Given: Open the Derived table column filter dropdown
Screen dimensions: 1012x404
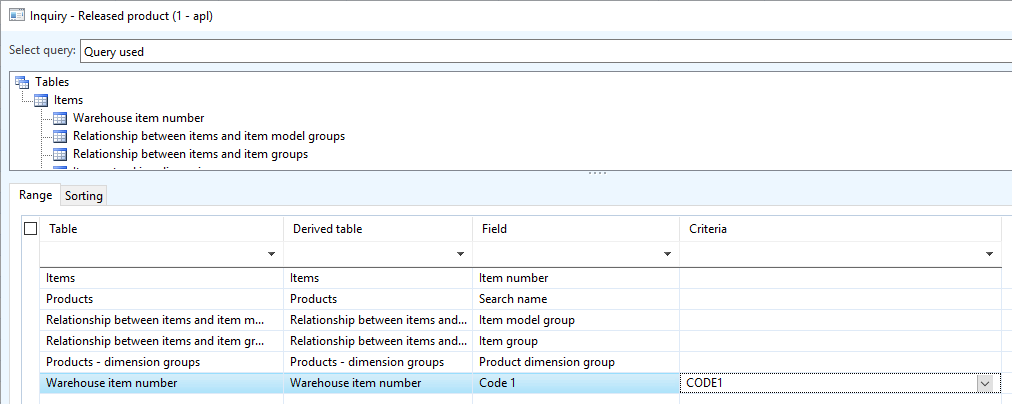Looking at the screenshot, I should coord(460,254).
